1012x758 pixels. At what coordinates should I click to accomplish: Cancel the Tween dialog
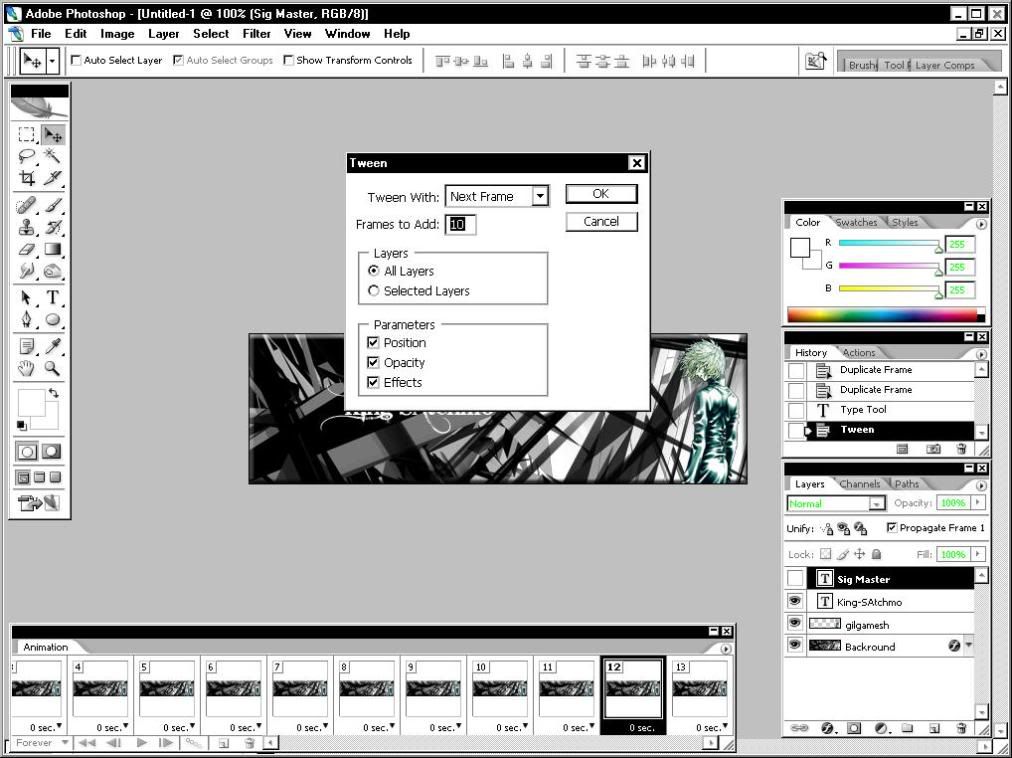tap(601, 221)
